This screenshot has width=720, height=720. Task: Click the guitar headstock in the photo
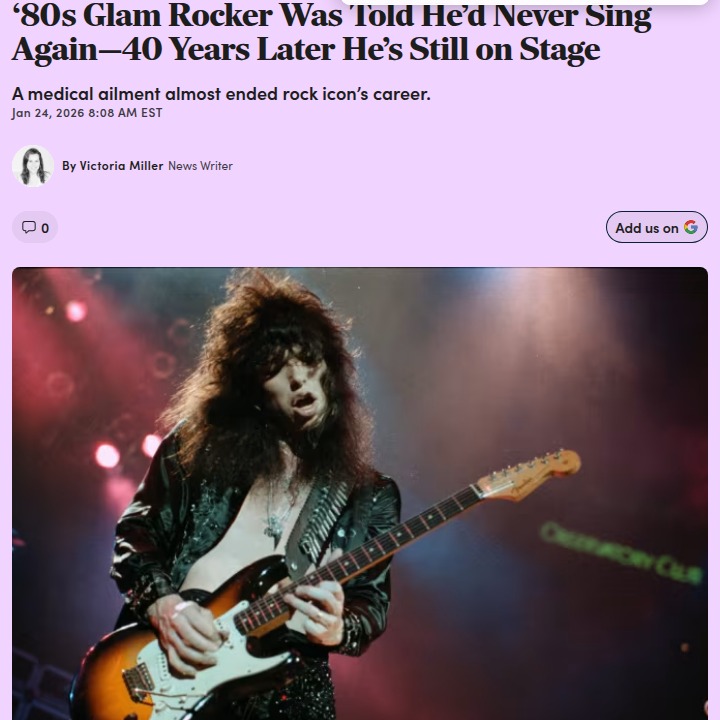[529, 475]
